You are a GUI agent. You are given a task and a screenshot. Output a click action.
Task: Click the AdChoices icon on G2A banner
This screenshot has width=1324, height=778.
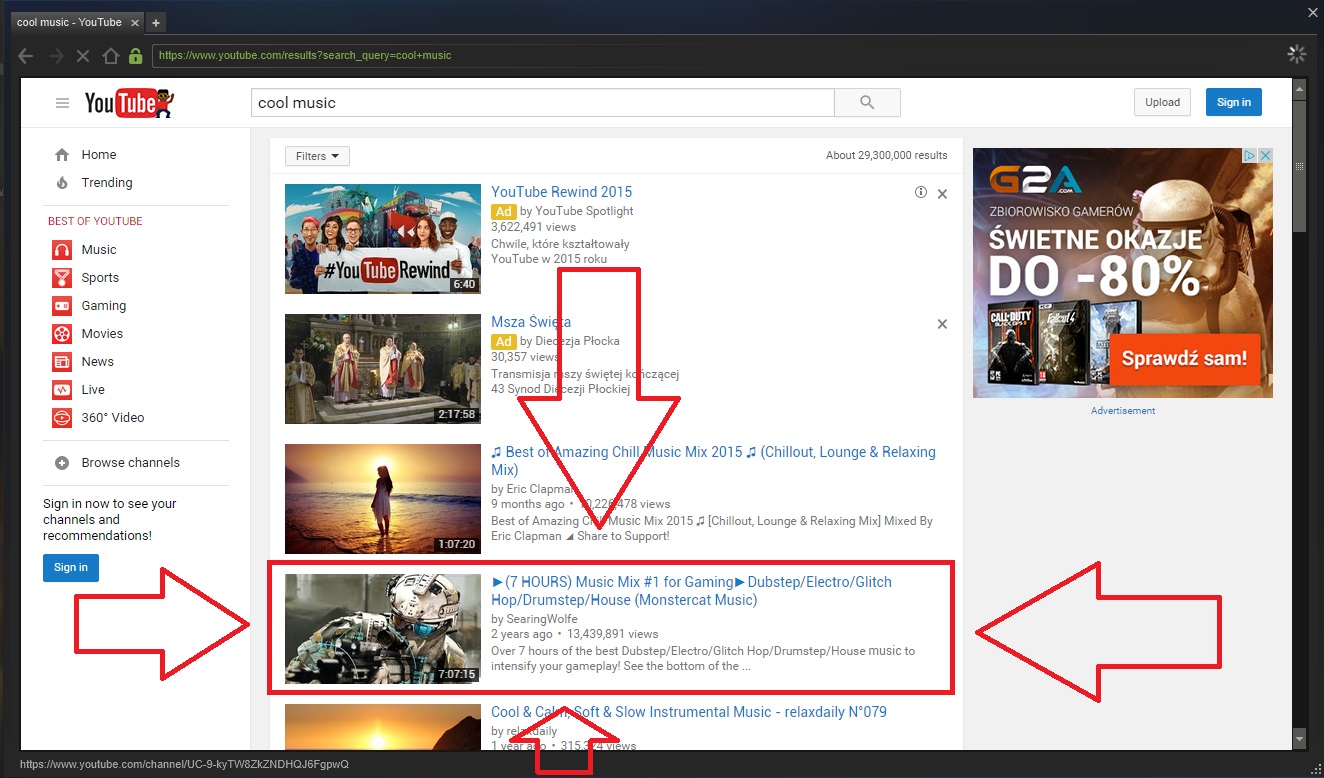pos(1251,155)
